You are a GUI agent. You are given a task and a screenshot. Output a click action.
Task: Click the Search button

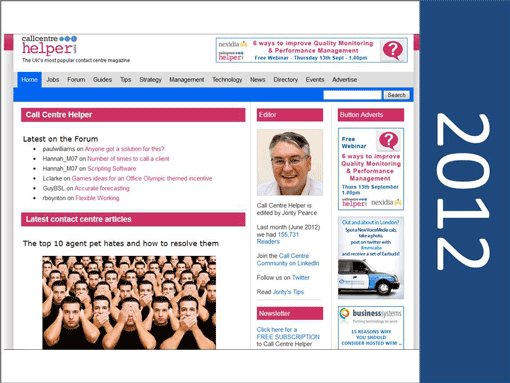(x=396, y=95)
